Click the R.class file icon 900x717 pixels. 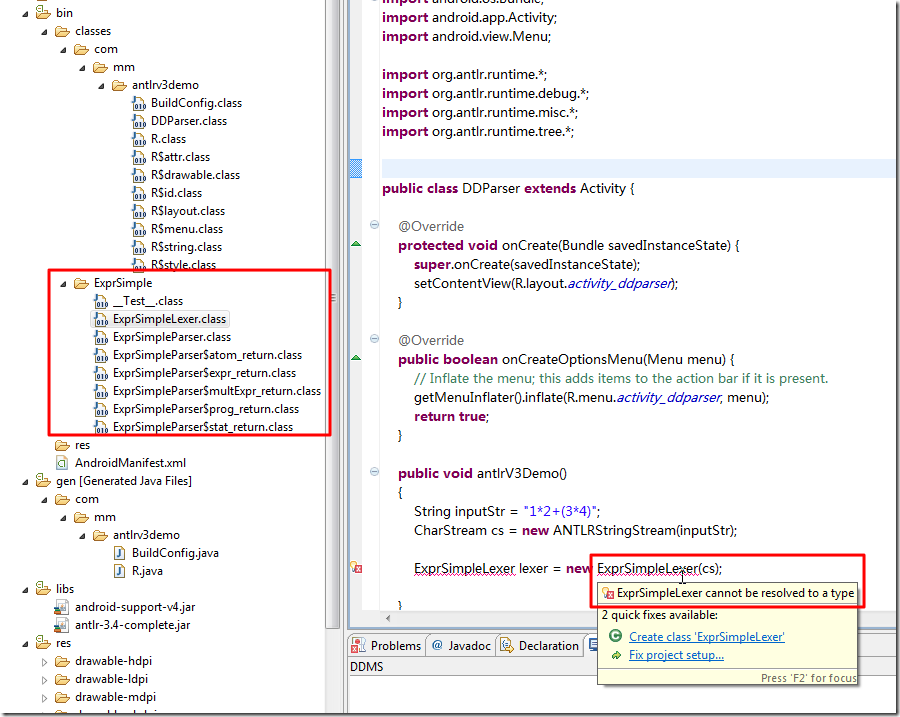(139, 139)
